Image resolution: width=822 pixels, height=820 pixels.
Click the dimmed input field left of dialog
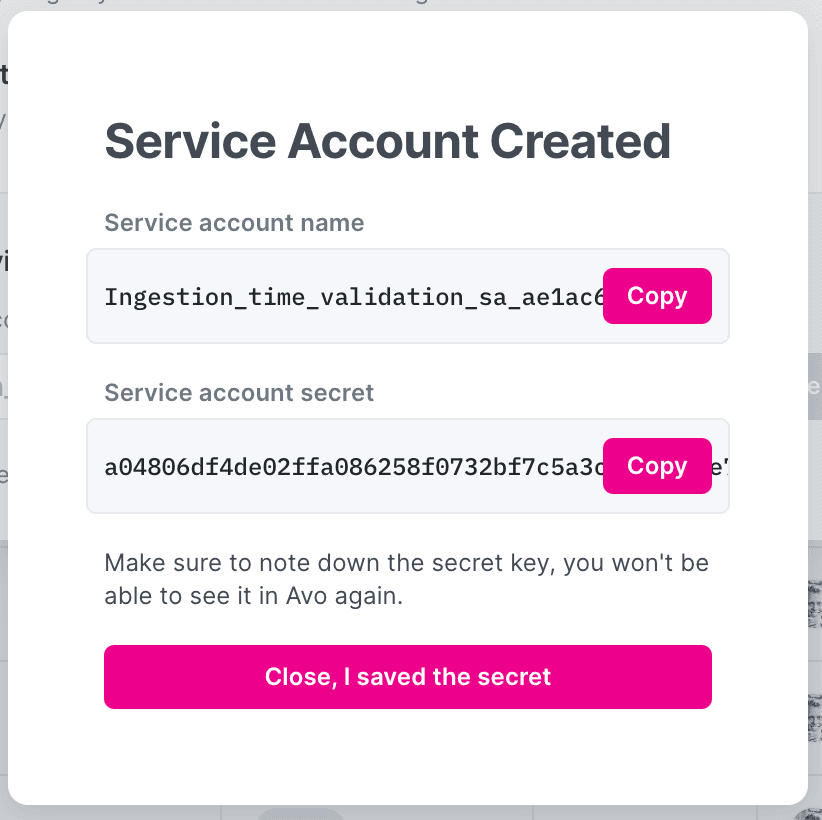click(x=4, y=386)
